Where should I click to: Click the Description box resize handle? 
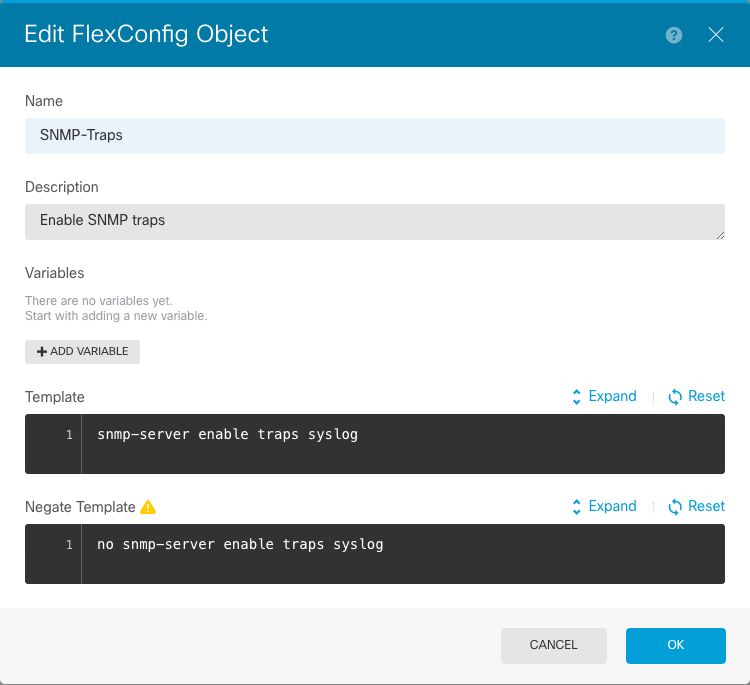(x=719, y=235)
